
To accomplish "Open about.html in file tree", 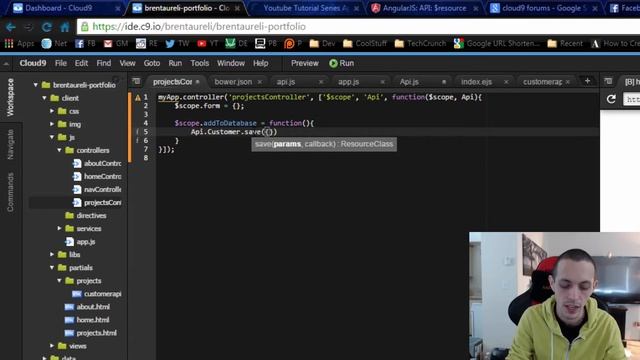I will pyautogui.click(x=87, y=307).
